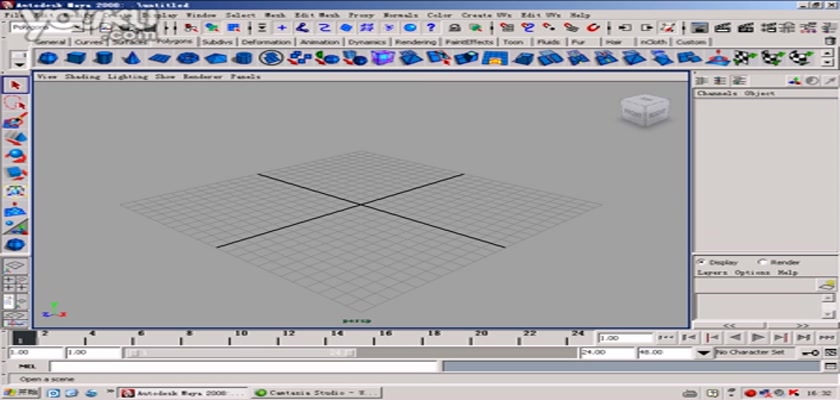Image resolution: width=840 pixels, height=400 pixels.
Task: Select the Lasso tool in the toolbox
Action: coord(15,103)
